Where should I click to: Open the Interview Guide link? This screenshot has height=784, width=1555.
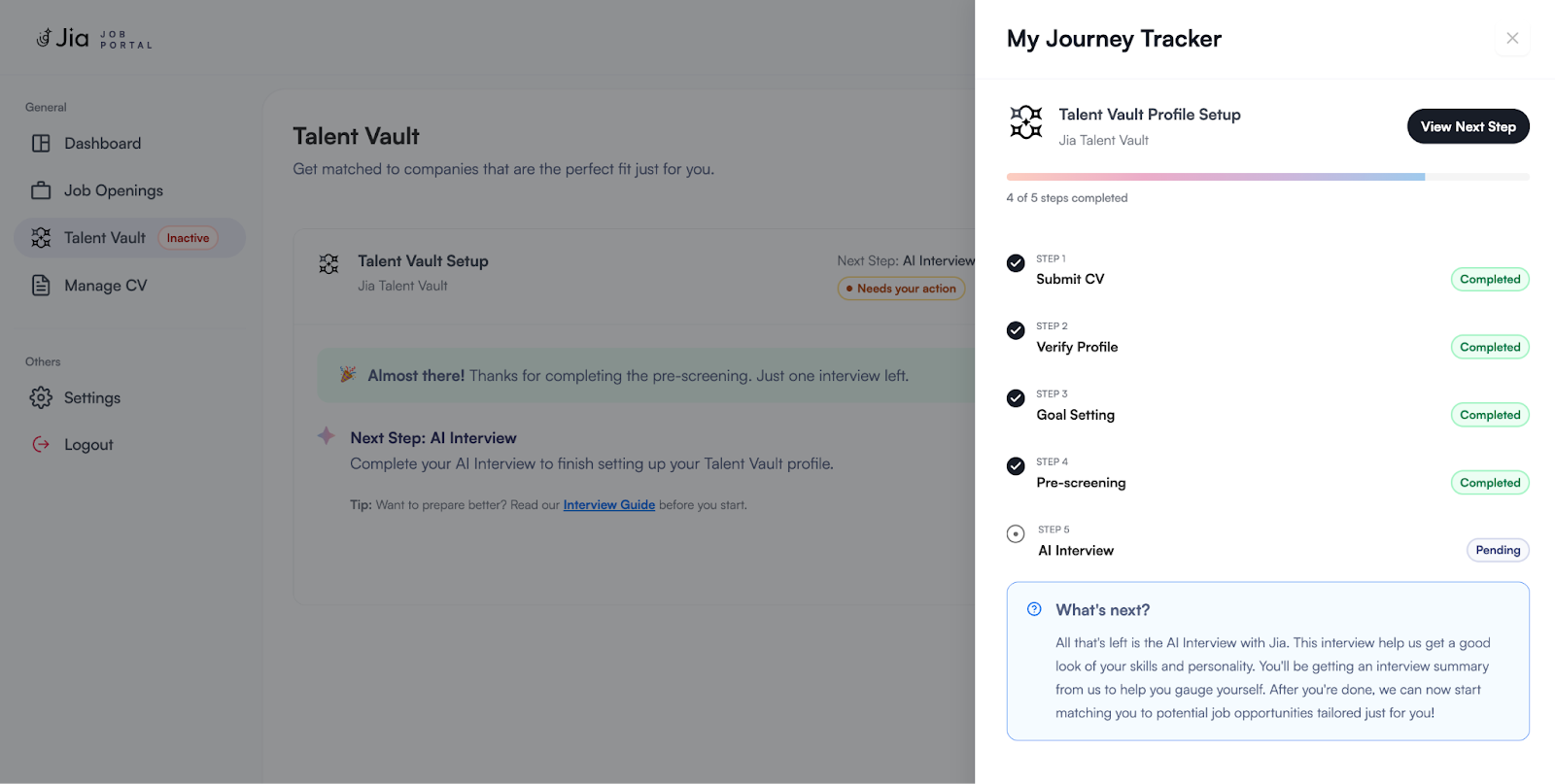coord(608,505)
